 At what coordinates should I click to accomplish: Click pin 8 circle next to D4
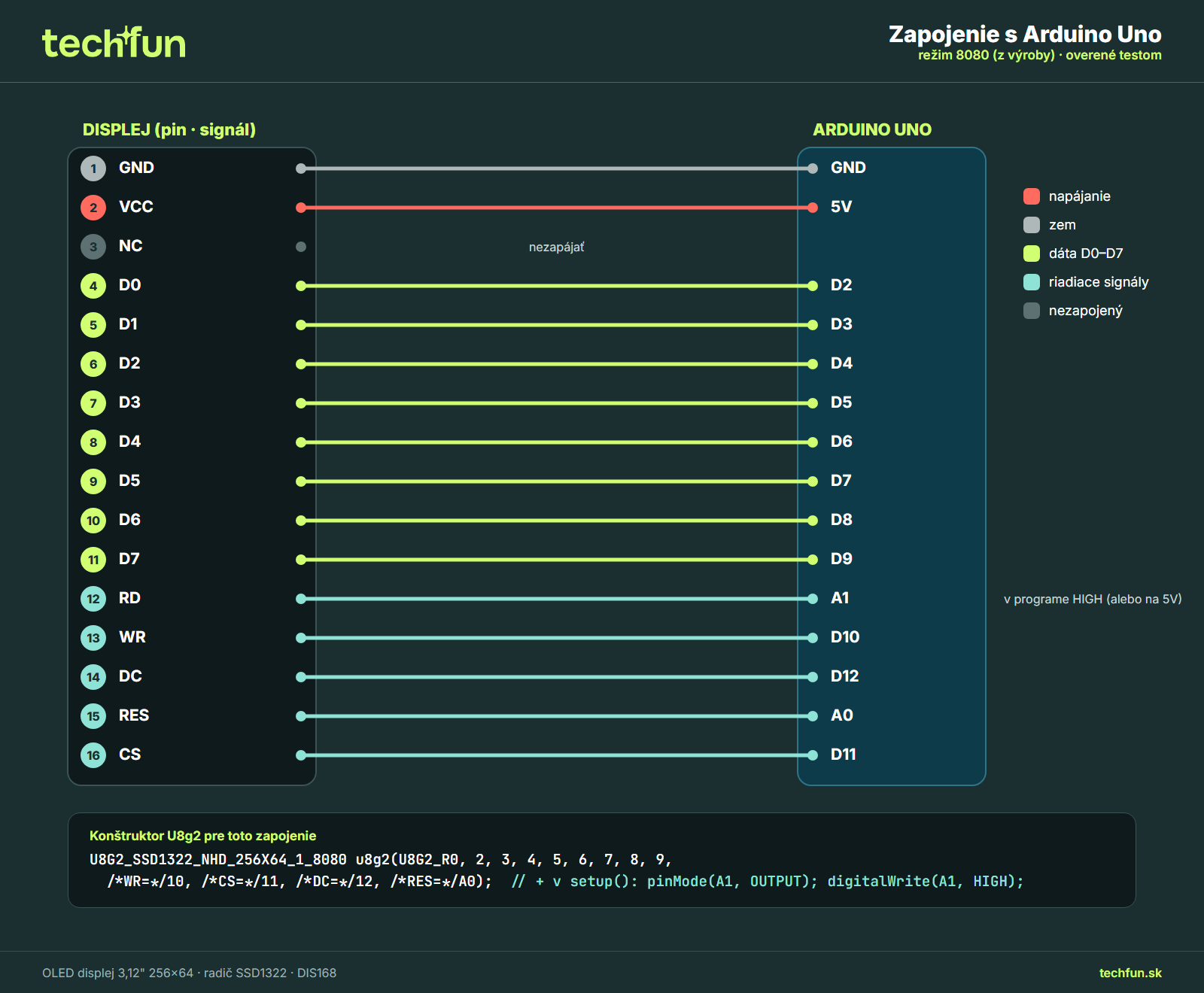pyautogui.click(x=93, y=442)
